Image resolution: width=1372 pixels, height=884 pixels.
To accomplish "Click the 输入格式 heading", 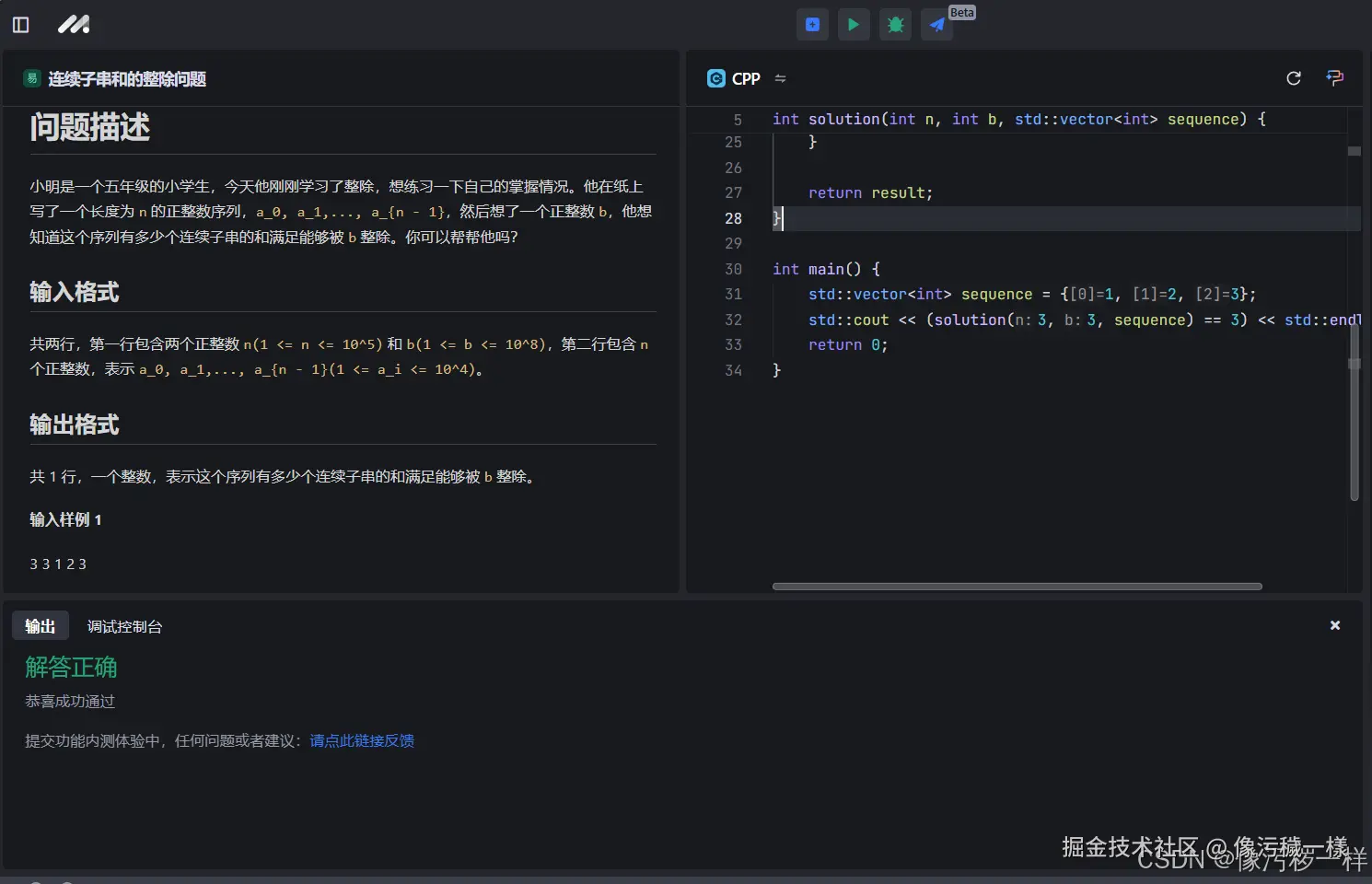I will click(x=75, y=292).
